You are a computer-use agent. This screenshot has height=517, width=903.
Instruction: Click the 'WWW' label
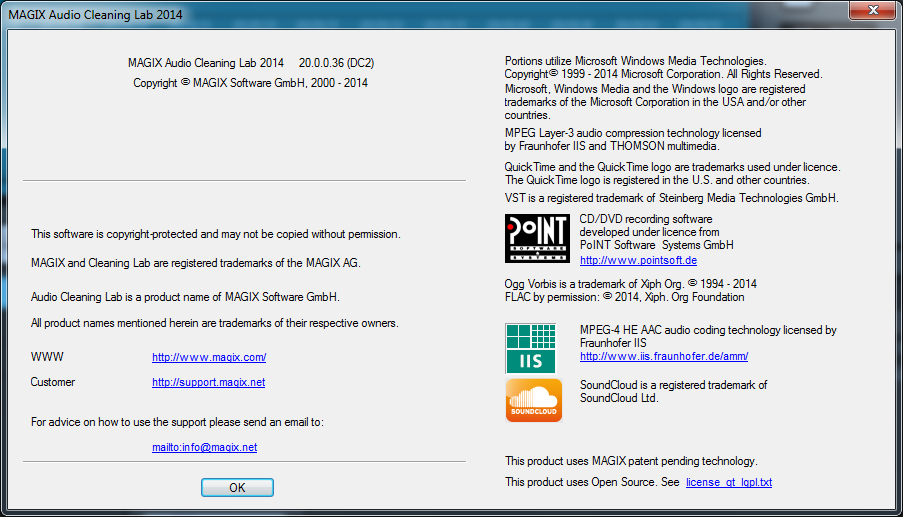[x=47, y=357]
